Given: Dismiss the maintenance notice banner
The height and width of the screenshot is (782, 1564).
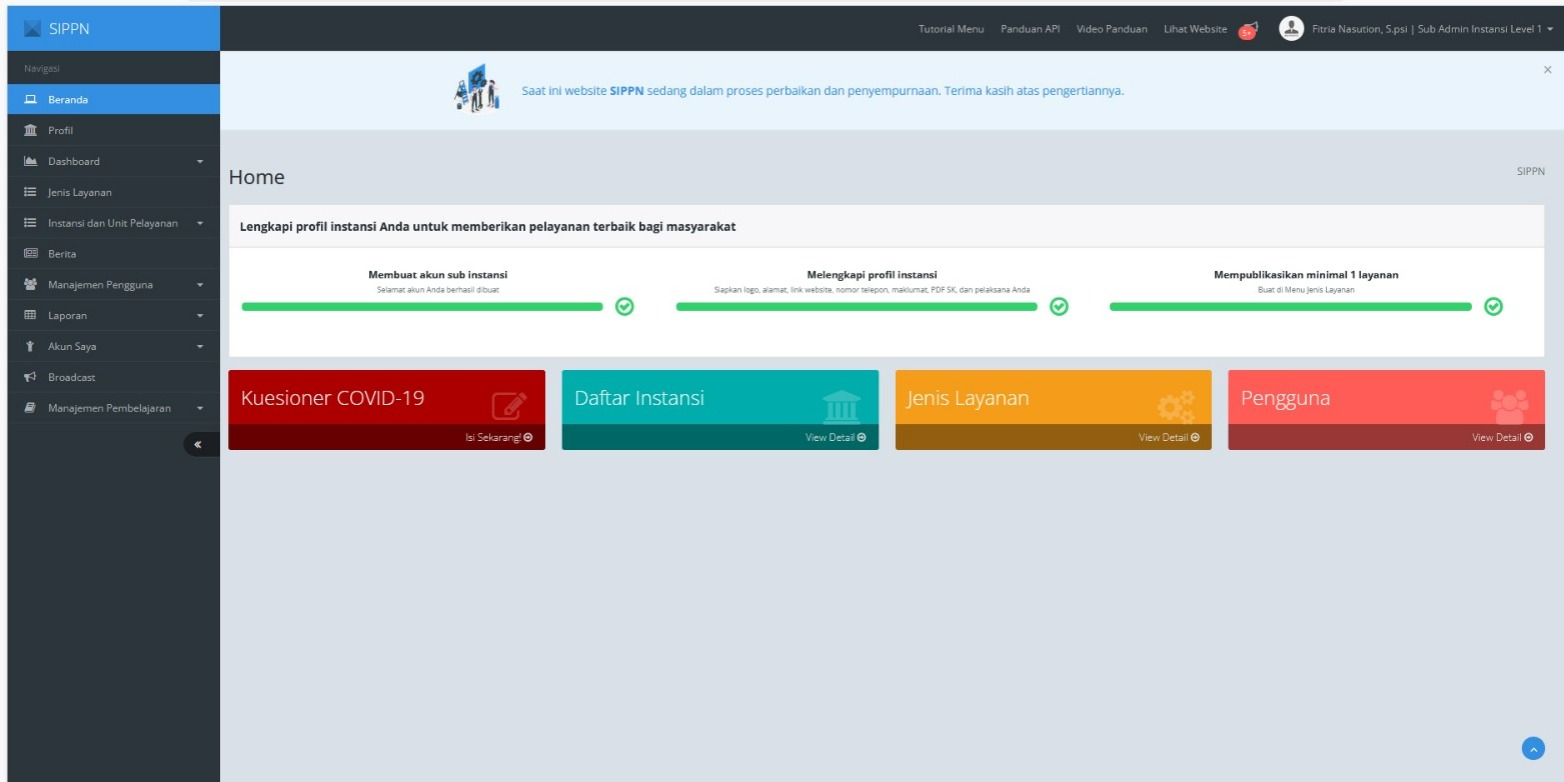Looking at the screenshot, I should 1548,69.
